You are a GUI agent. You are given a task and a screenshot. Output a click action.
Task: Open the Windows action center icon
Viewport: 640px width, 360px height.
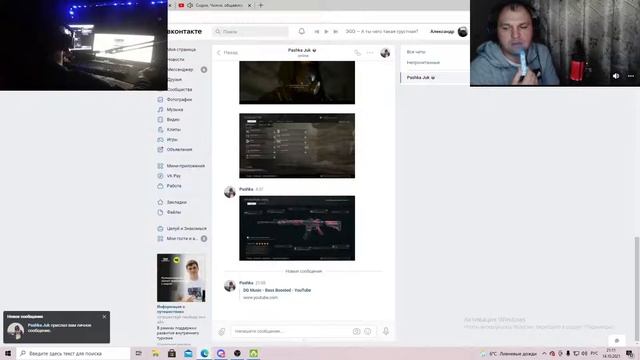click(x=630, y=353)
